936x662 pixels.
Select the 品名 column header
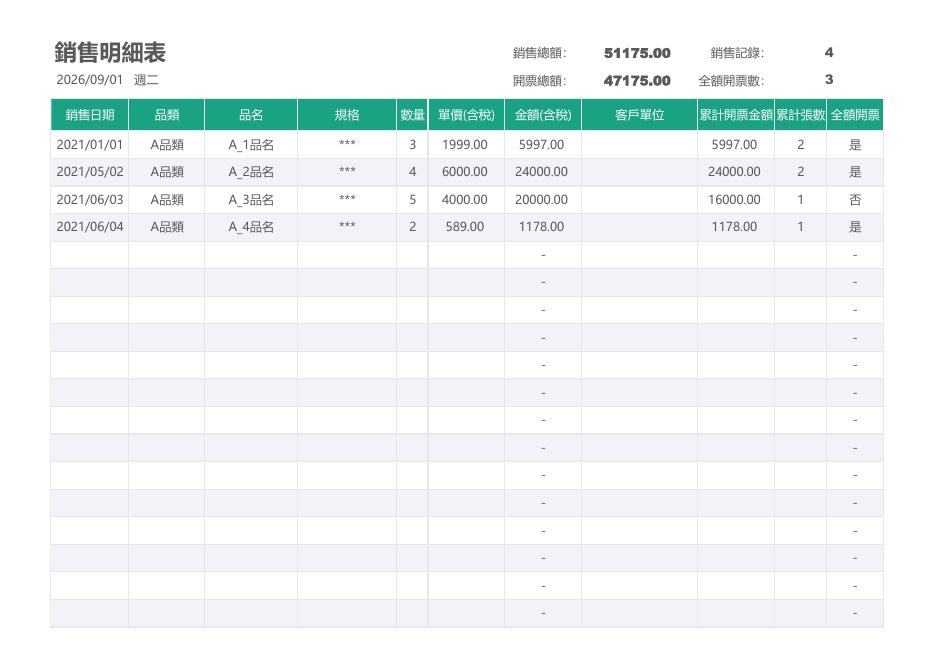[x=251, y=115]
